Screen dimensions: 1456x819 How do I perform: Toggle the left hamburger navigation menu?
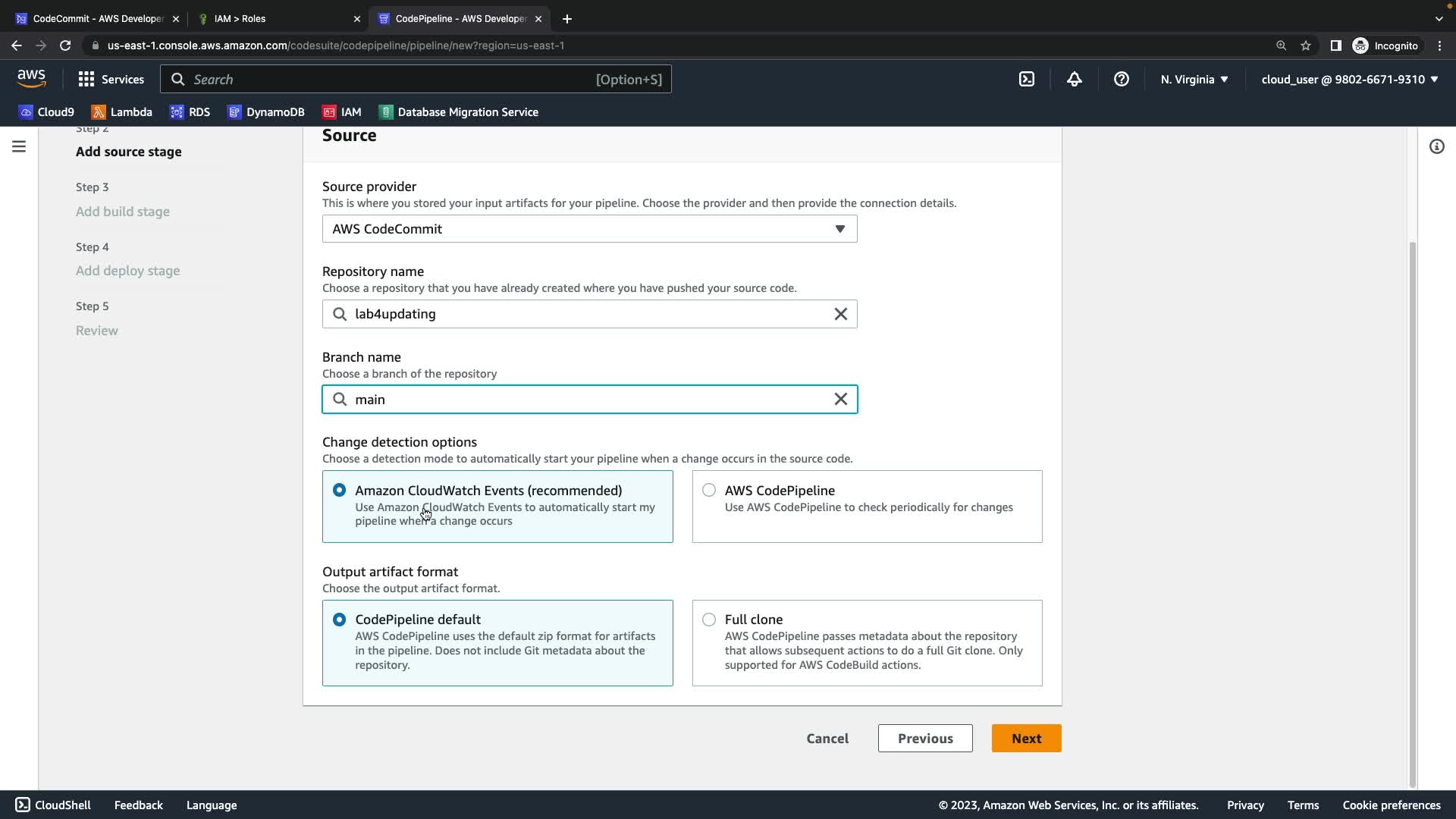(19, 146)
